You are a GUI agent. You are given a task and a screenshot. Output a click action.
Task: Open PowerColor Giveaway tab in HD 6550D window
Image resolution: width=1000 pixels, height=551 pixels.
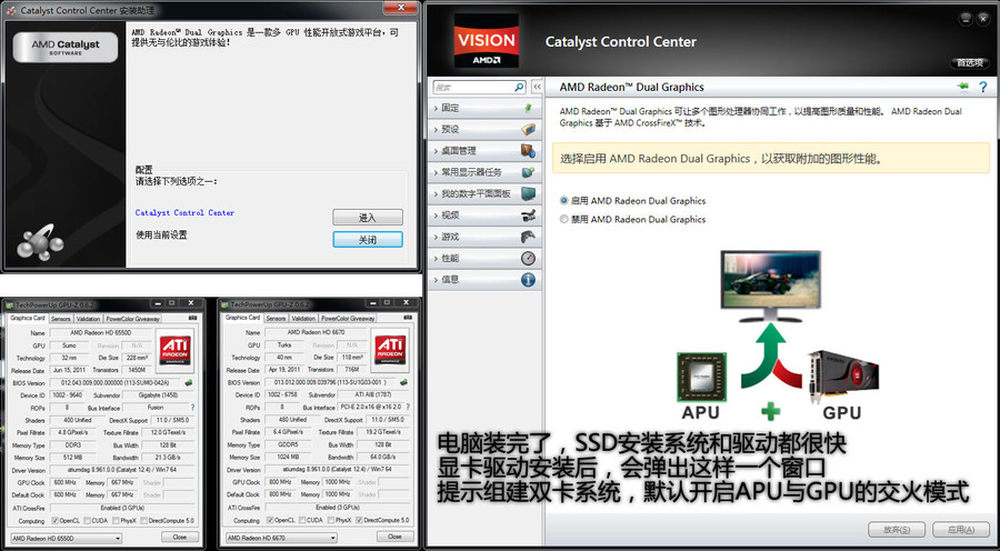tap(133, 318)
